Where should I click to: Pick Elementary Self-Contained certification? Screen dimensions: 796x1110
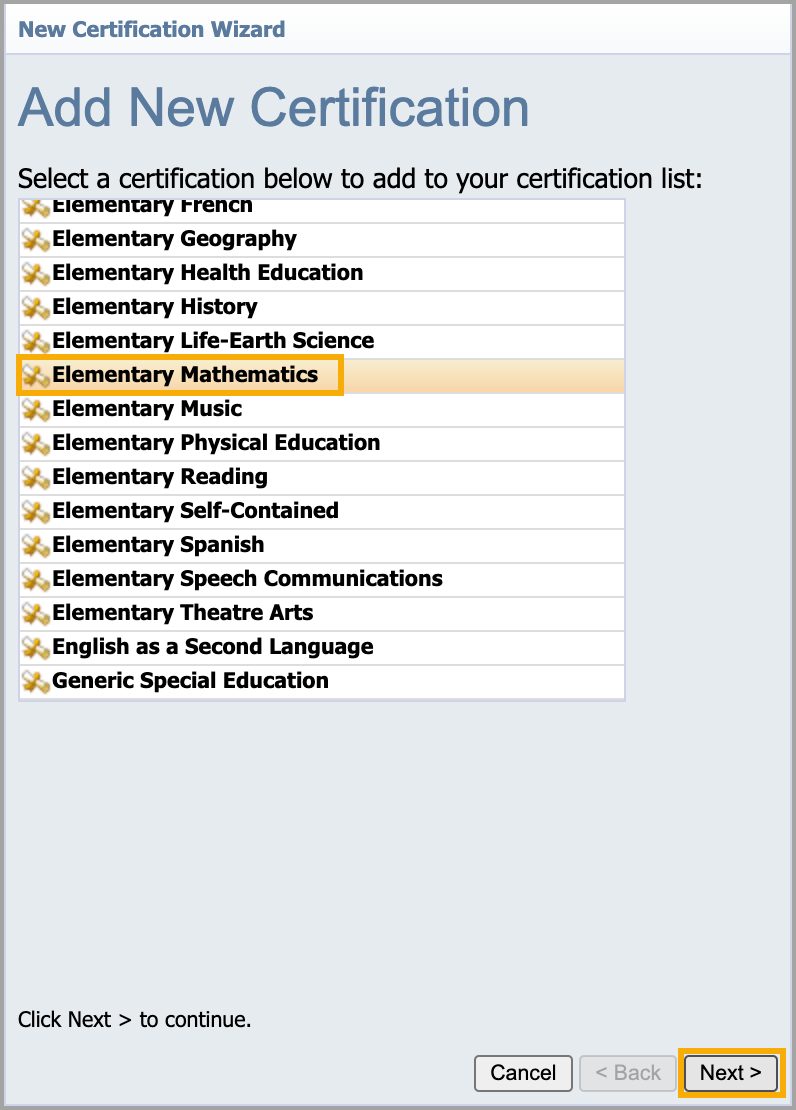click(x=195, y=511)
